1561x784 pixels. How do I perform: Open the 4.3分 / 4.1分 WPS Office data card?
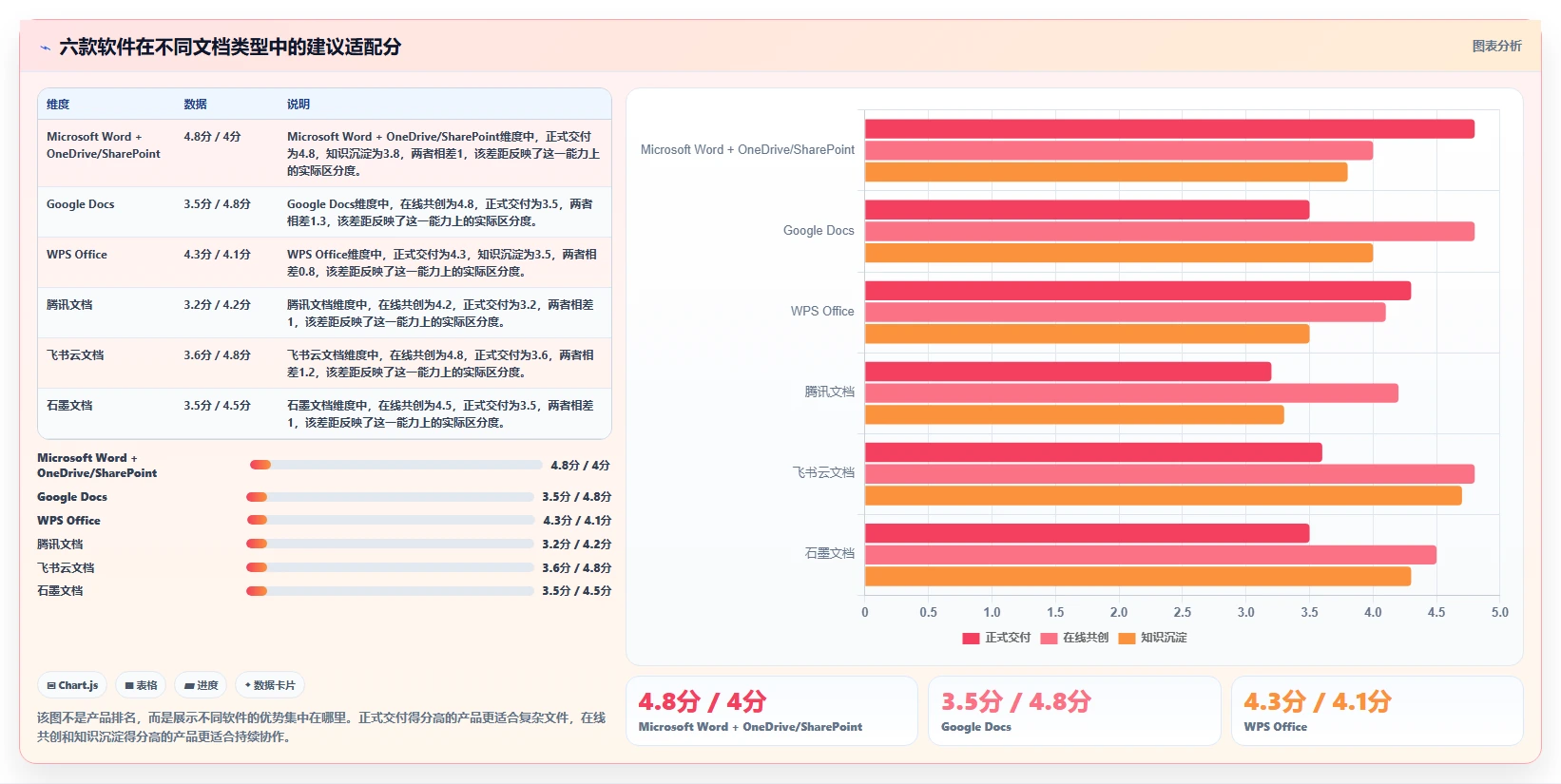click(1378, 711)
